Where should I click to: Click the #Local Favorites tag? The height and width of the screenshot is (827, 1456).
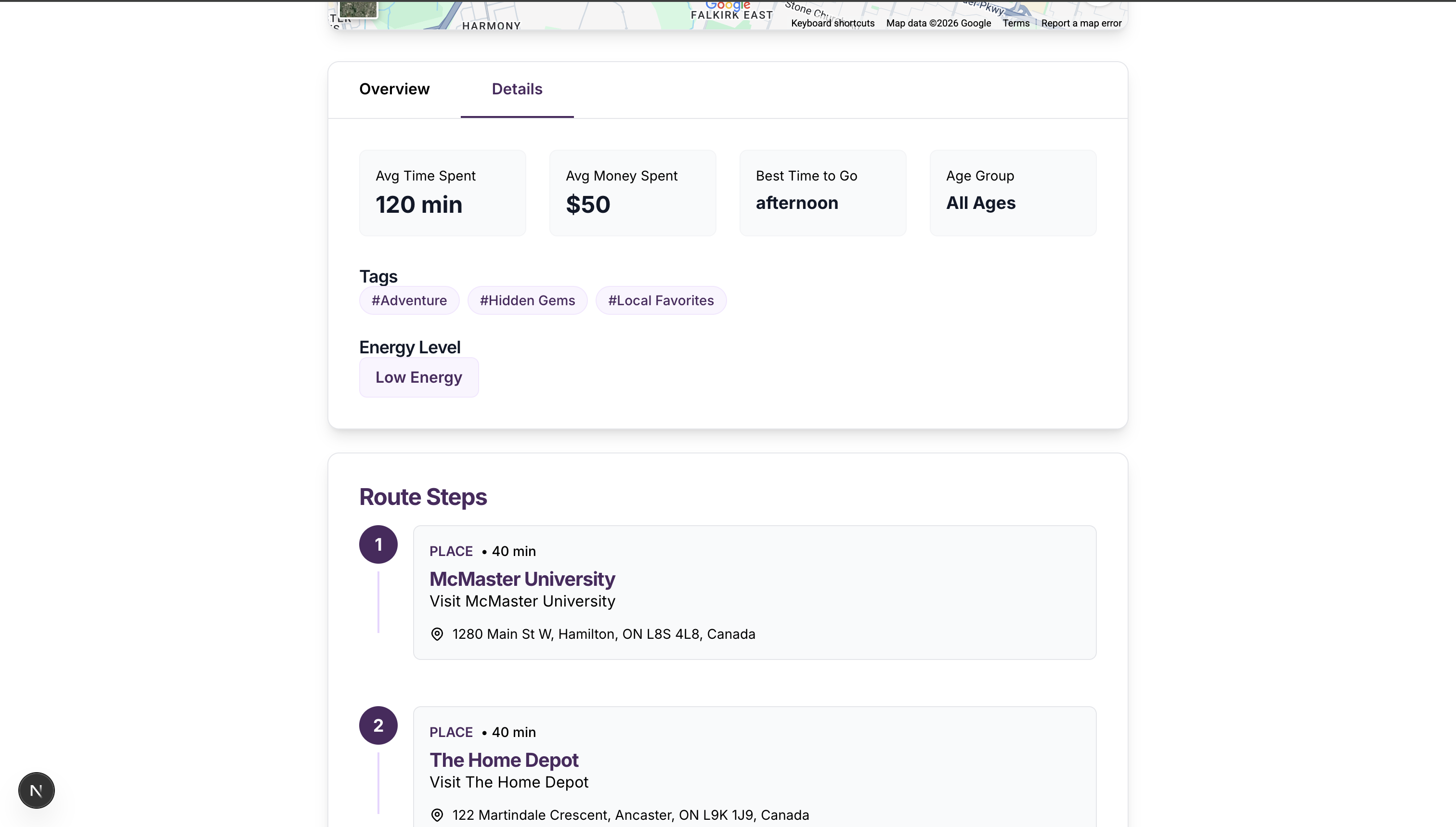point(661,300)
